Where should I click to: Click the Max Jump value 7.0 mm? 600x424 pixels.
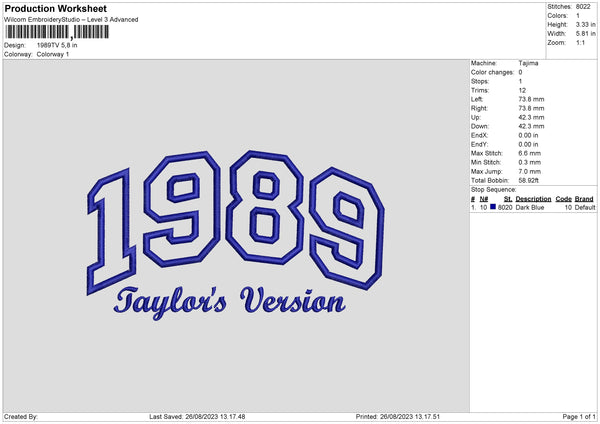(530, 171)
